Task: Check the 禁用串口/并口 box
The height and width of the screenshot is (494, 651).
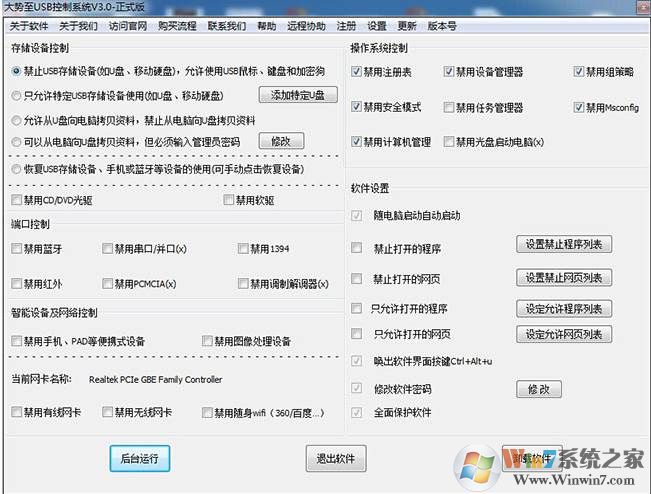Action: tap(107, 249)
